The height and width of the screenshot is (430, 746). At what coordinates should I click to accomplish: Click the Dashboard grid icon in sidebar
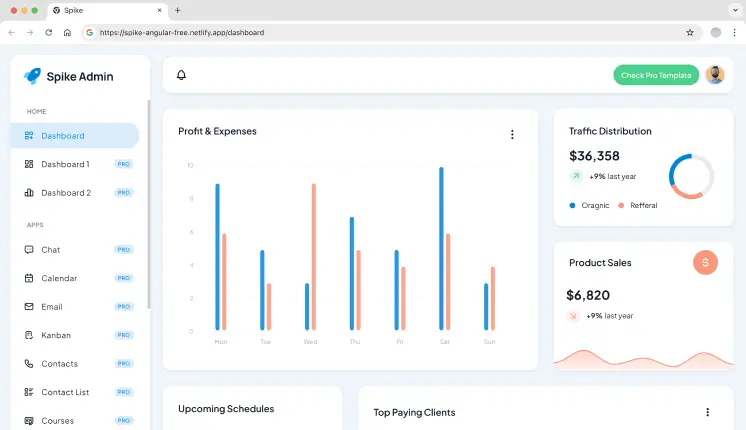tap(29, 136)
